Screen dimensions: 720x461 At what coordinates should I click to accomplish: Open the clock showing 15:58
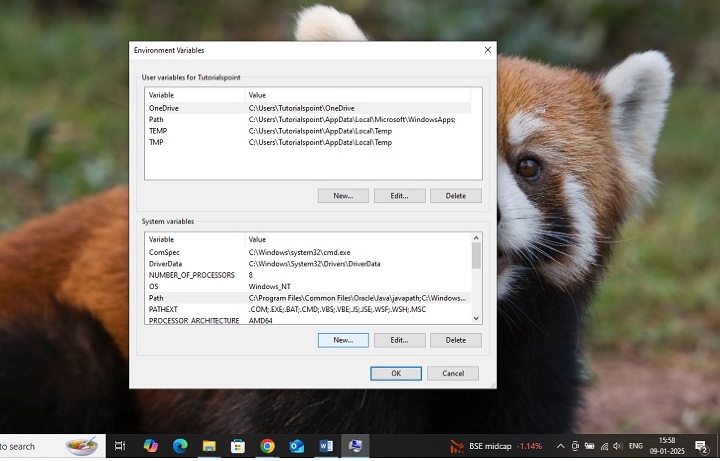[x=667, y=446]
